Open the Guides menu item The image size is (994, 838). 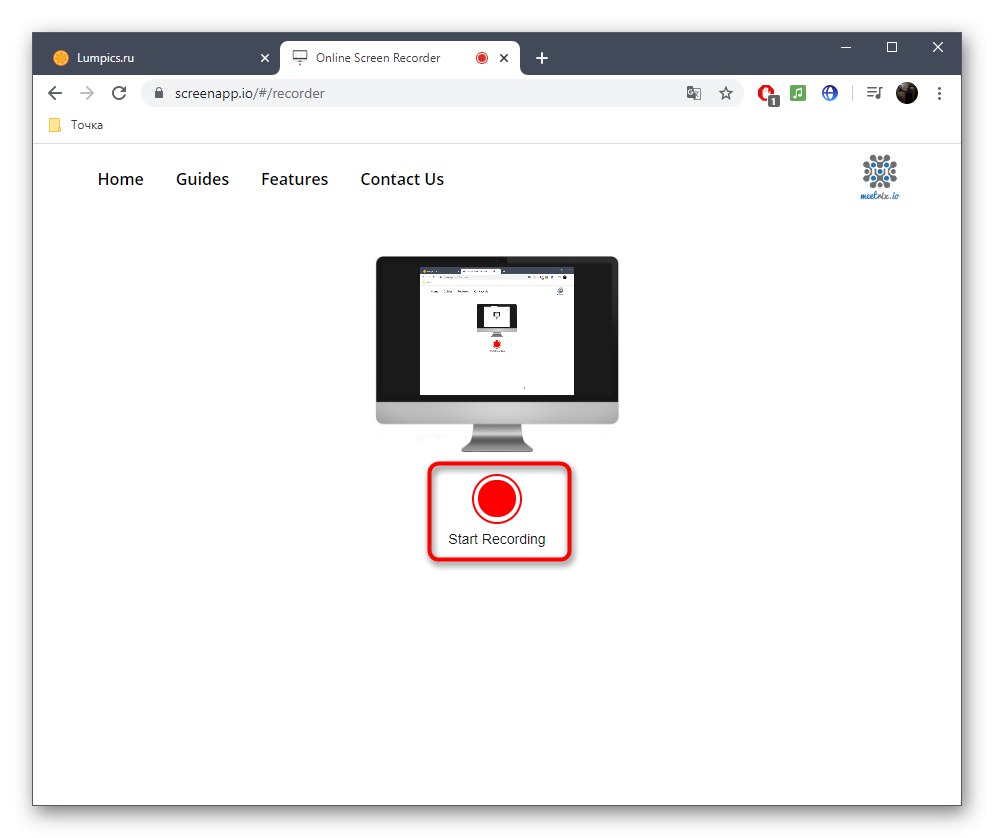coord(202,179)
